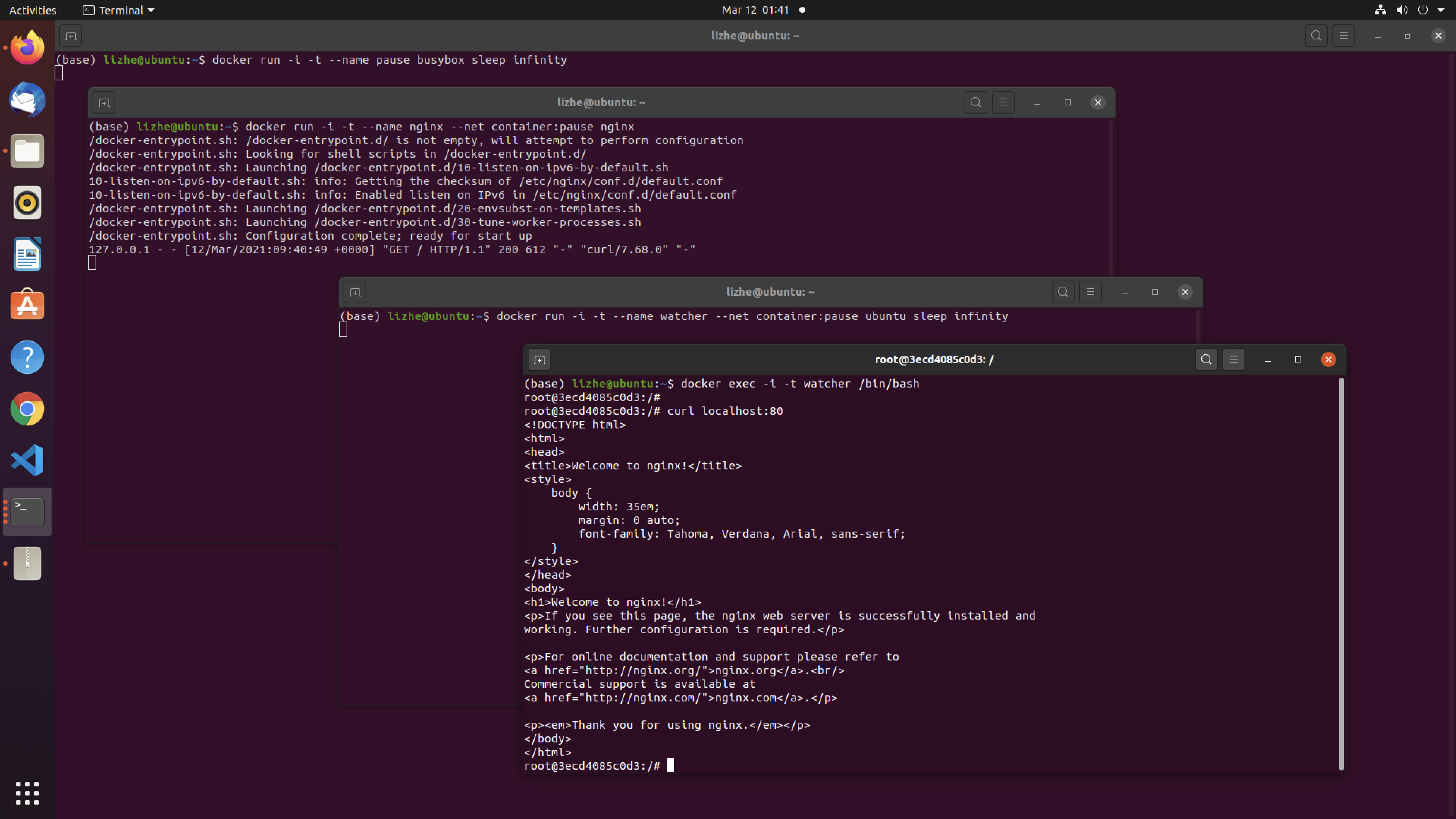Click the 'width: 35em;' line
1456x819 pixels.
point(619,507)
